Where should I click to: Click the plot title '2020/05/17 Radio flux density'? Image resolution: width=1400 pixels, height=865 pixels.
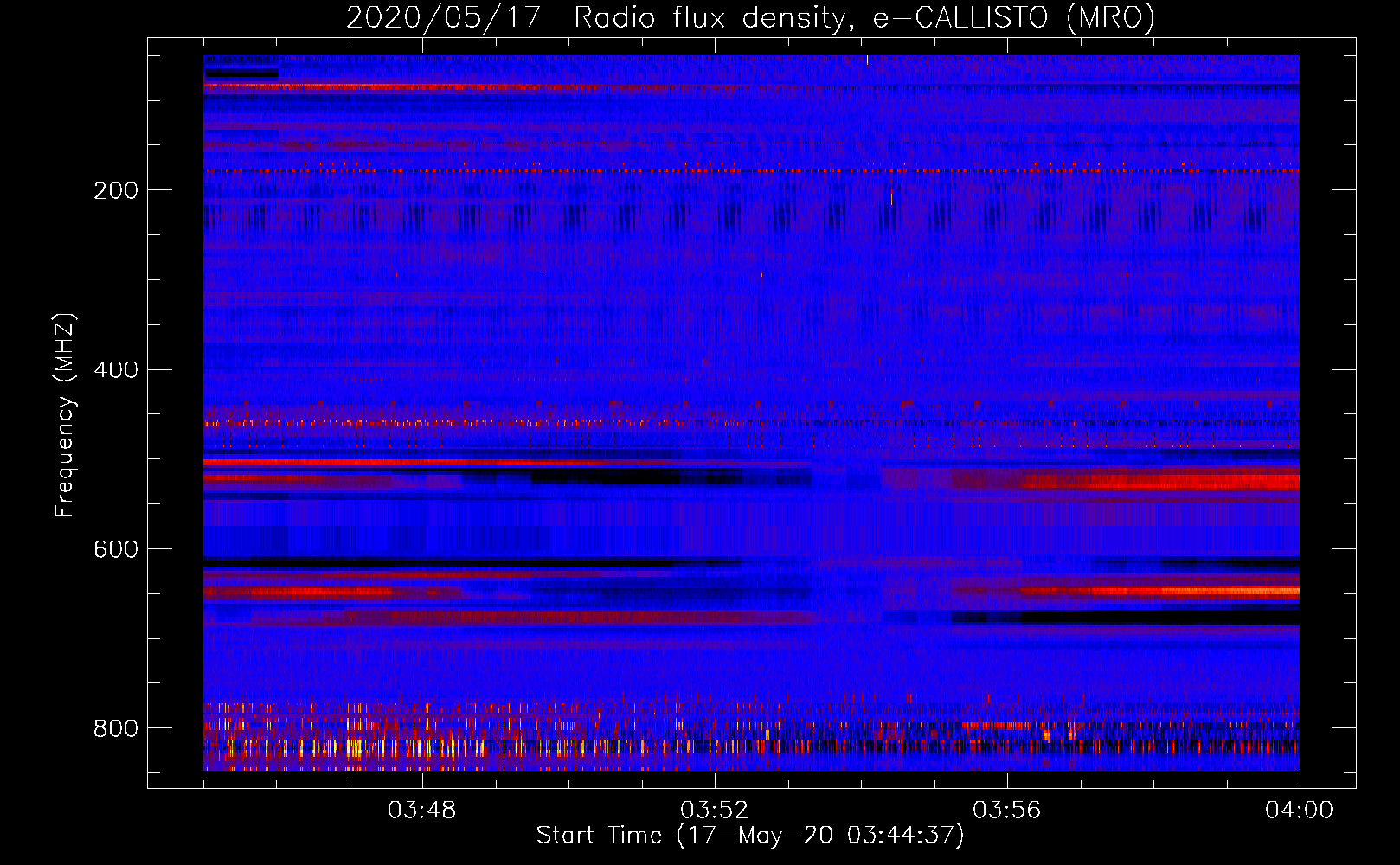pos(751,18)
